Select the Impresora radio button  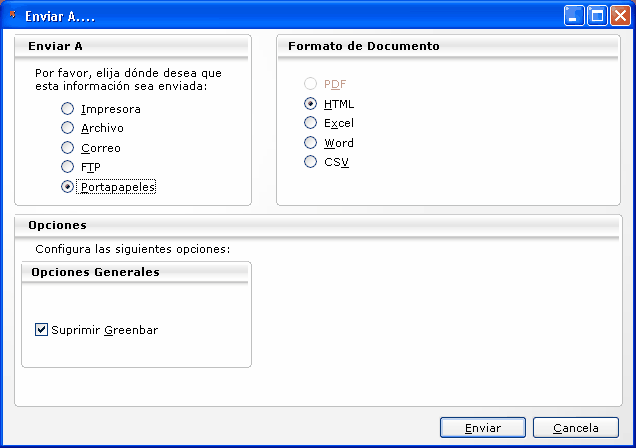click(68, 109)
